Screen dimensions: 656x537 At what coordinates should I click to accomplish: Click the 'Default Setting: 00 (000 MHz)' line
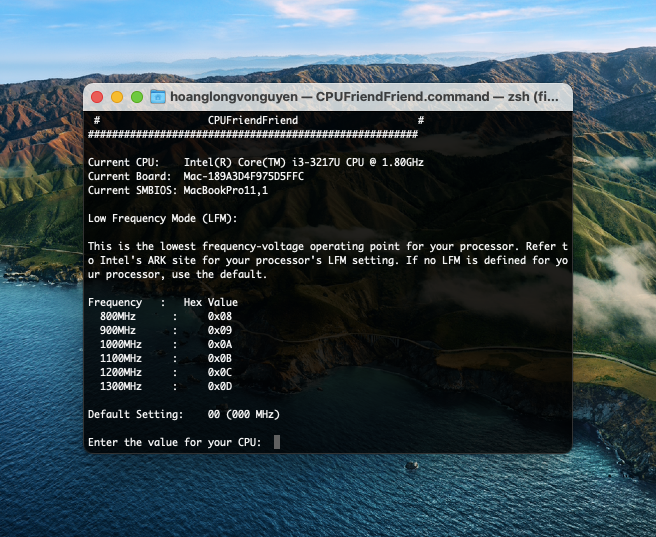click(183, 414)
